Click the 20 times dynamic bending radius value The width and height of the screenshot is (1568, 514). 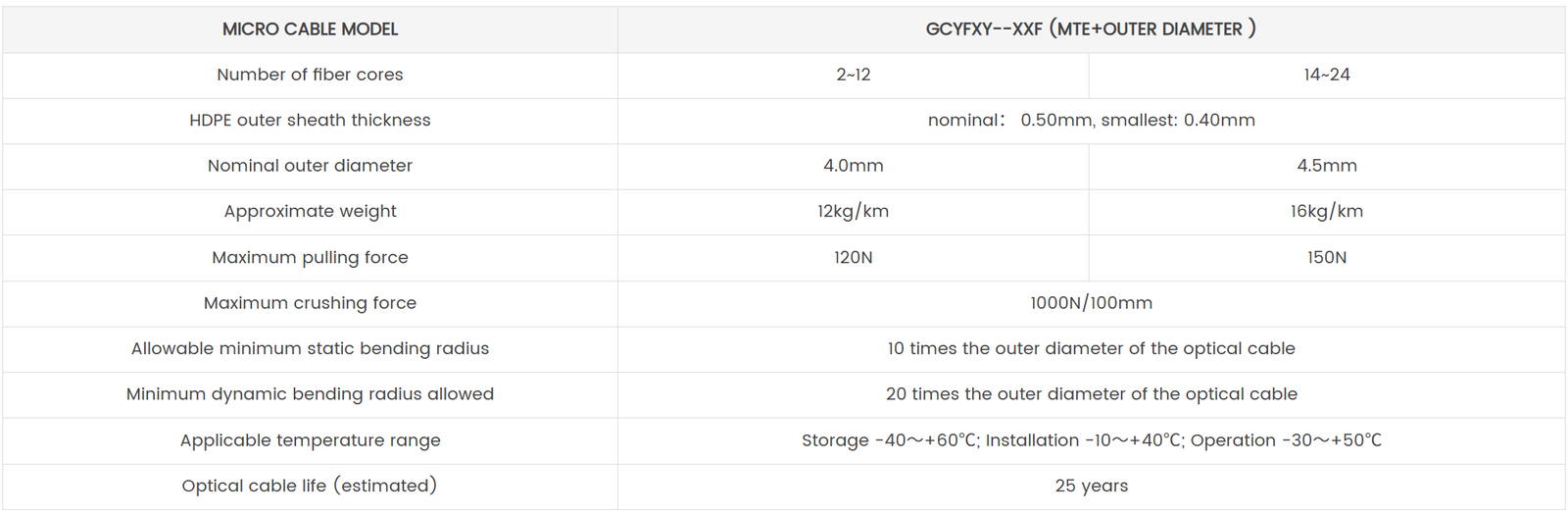(1091, 394)
